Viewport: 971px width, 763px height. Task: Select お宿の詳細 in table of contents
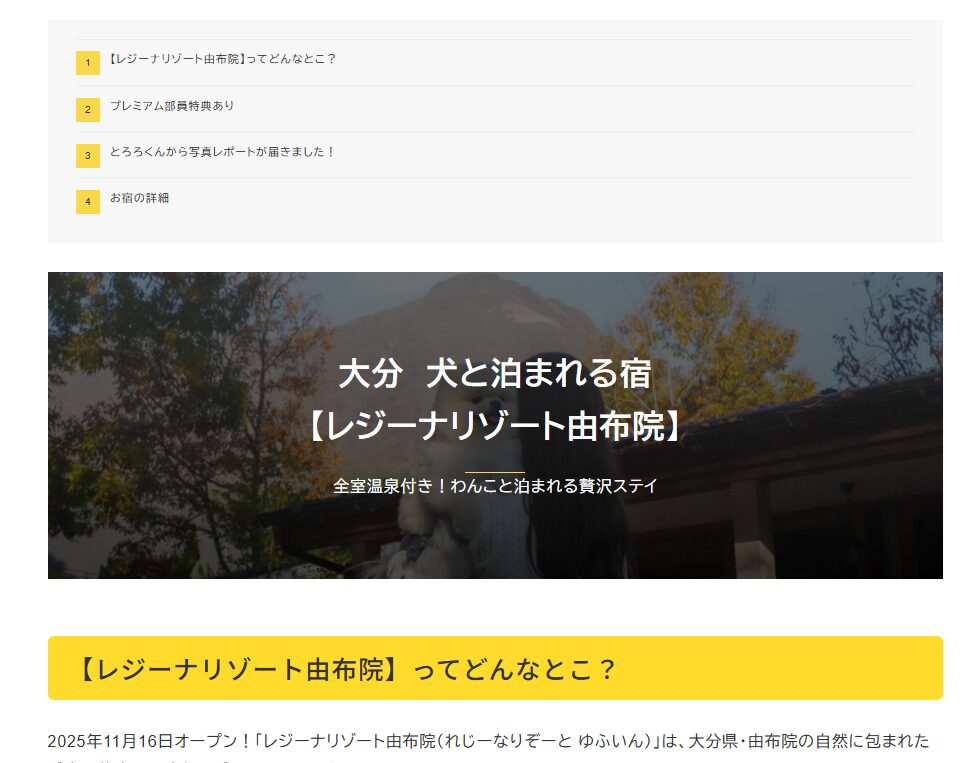139,197
